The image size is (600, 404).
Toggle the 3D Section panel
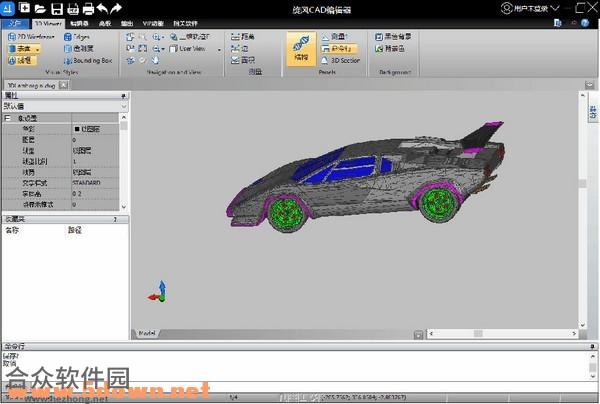point(341,60)
